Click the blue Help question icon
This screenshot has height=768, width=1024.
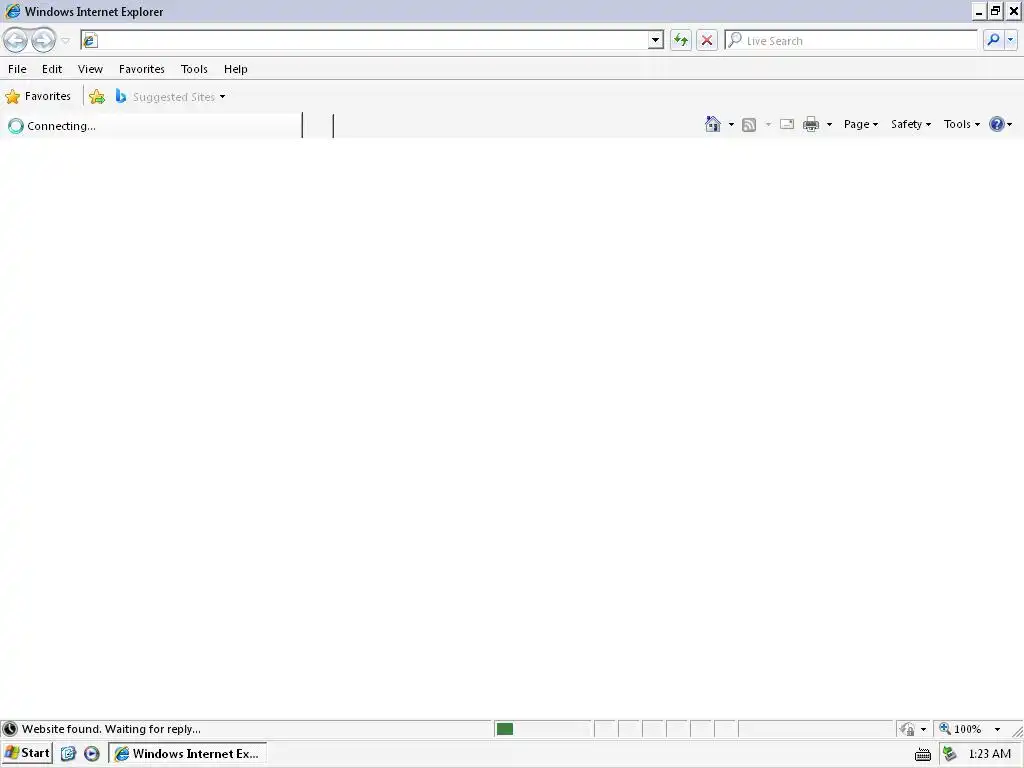click(997, 124)
